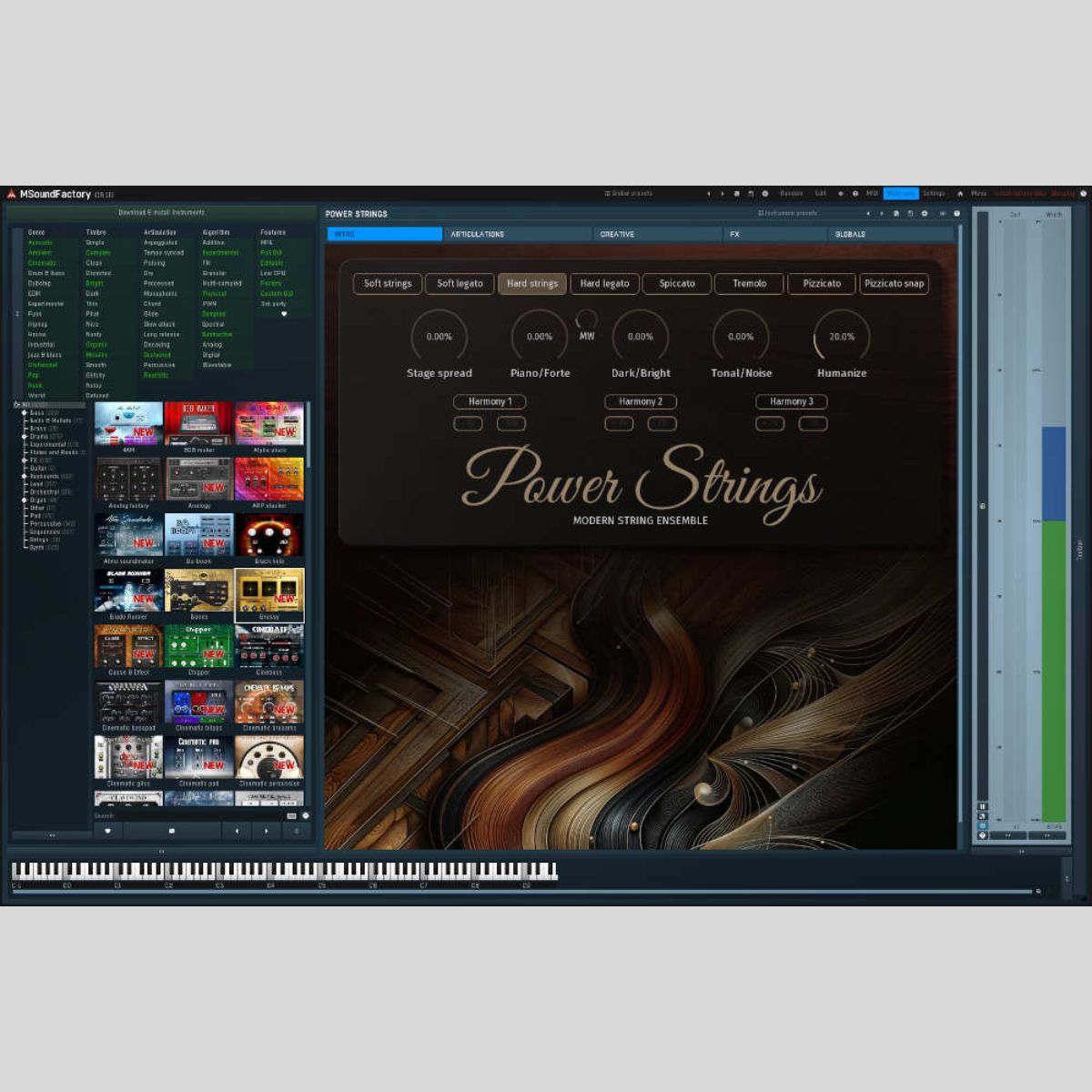
Task: Expand the Drums category in tree
Action: click(25, 436)
